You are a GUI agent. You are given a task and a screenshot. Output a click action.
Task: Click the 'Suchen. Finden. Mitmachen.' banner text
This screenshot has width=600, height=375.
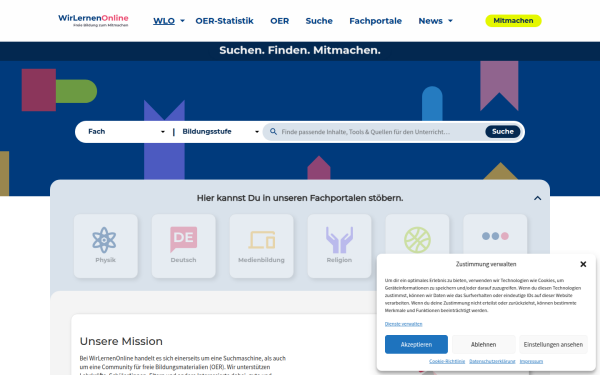point(300,51)
